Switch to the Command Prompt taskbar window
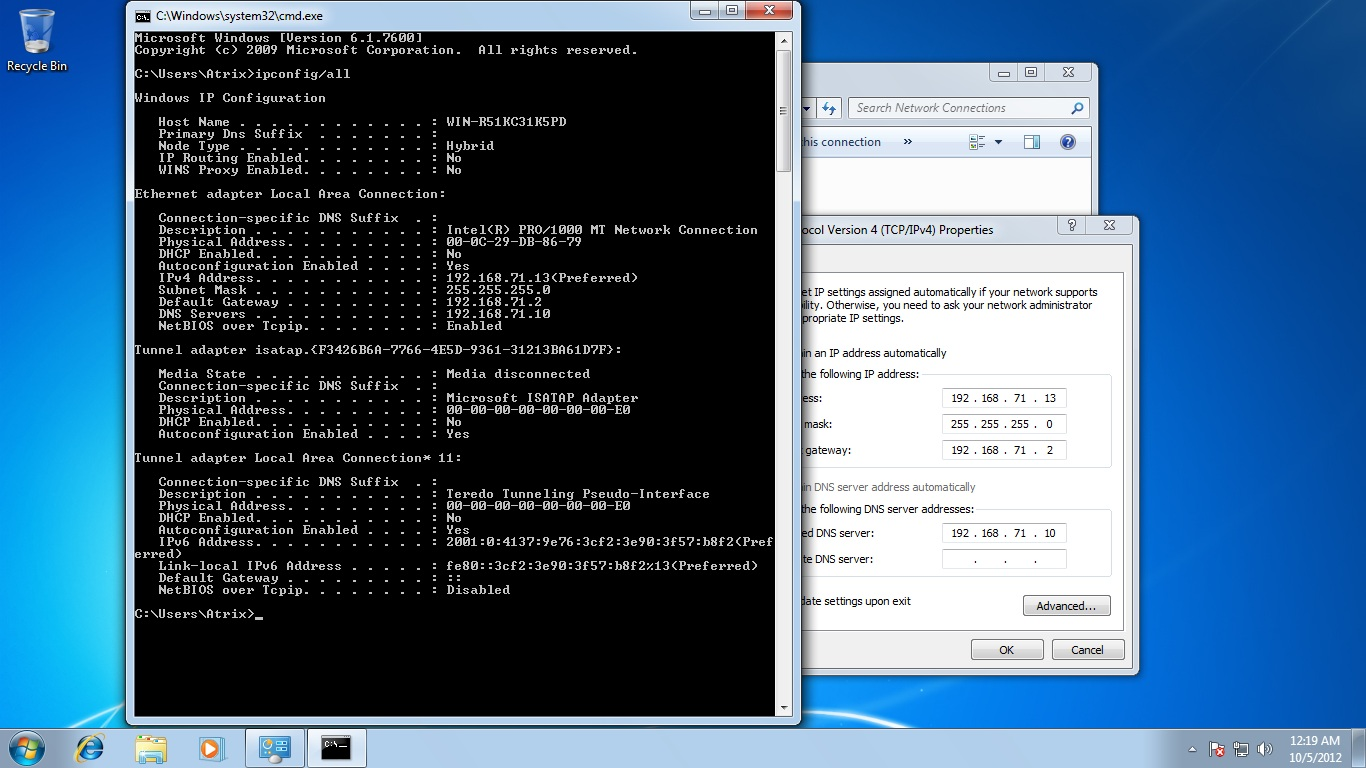 pos(336,748)
